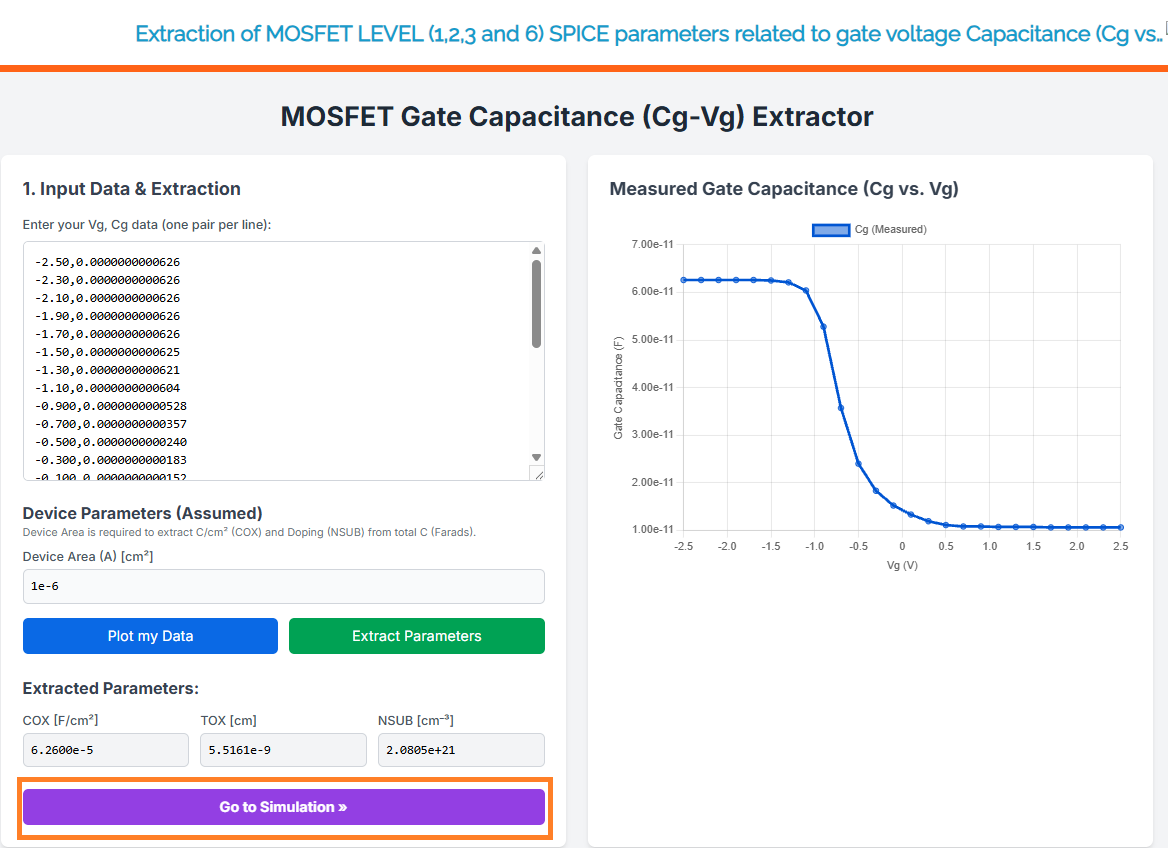Focus the Device Area input field
1168x848 pixels.
[x=284, y=587]
